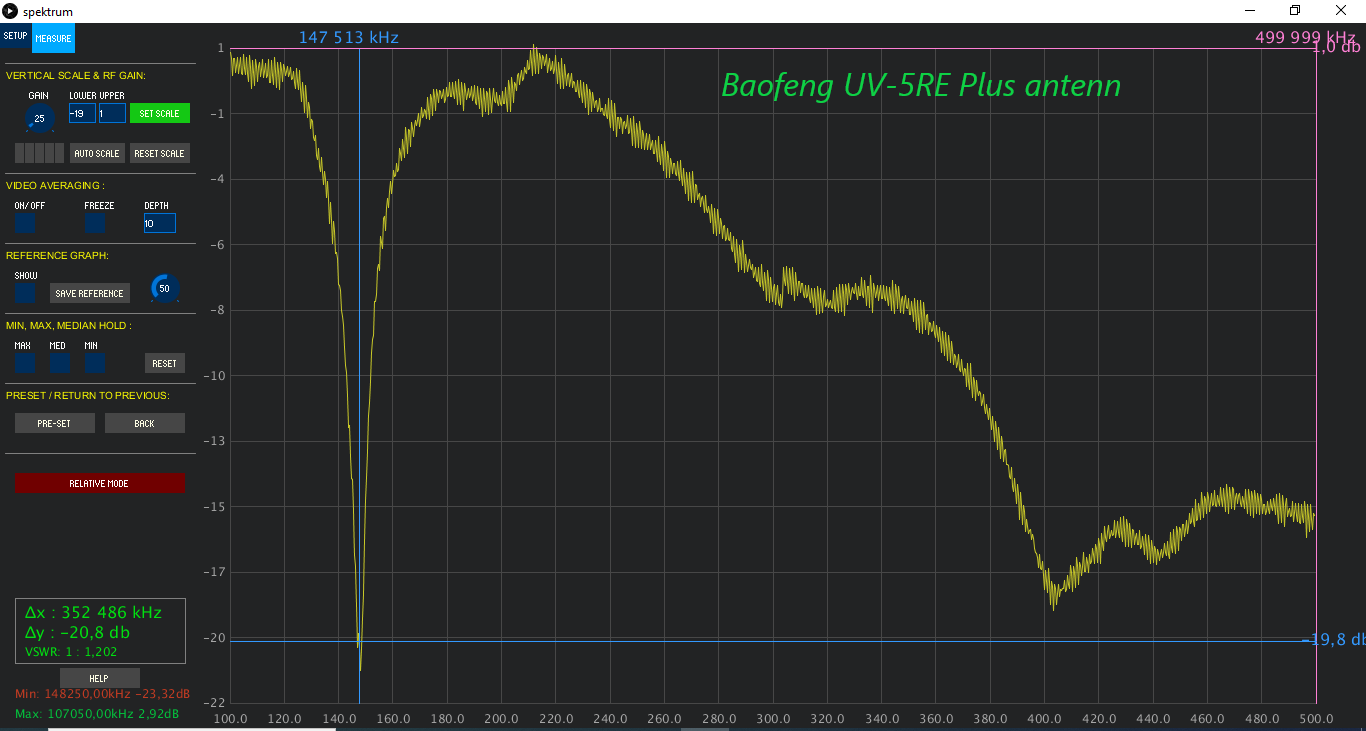
Task: Toggle video averaging ON/OFF
Action: tap(25, 223)
